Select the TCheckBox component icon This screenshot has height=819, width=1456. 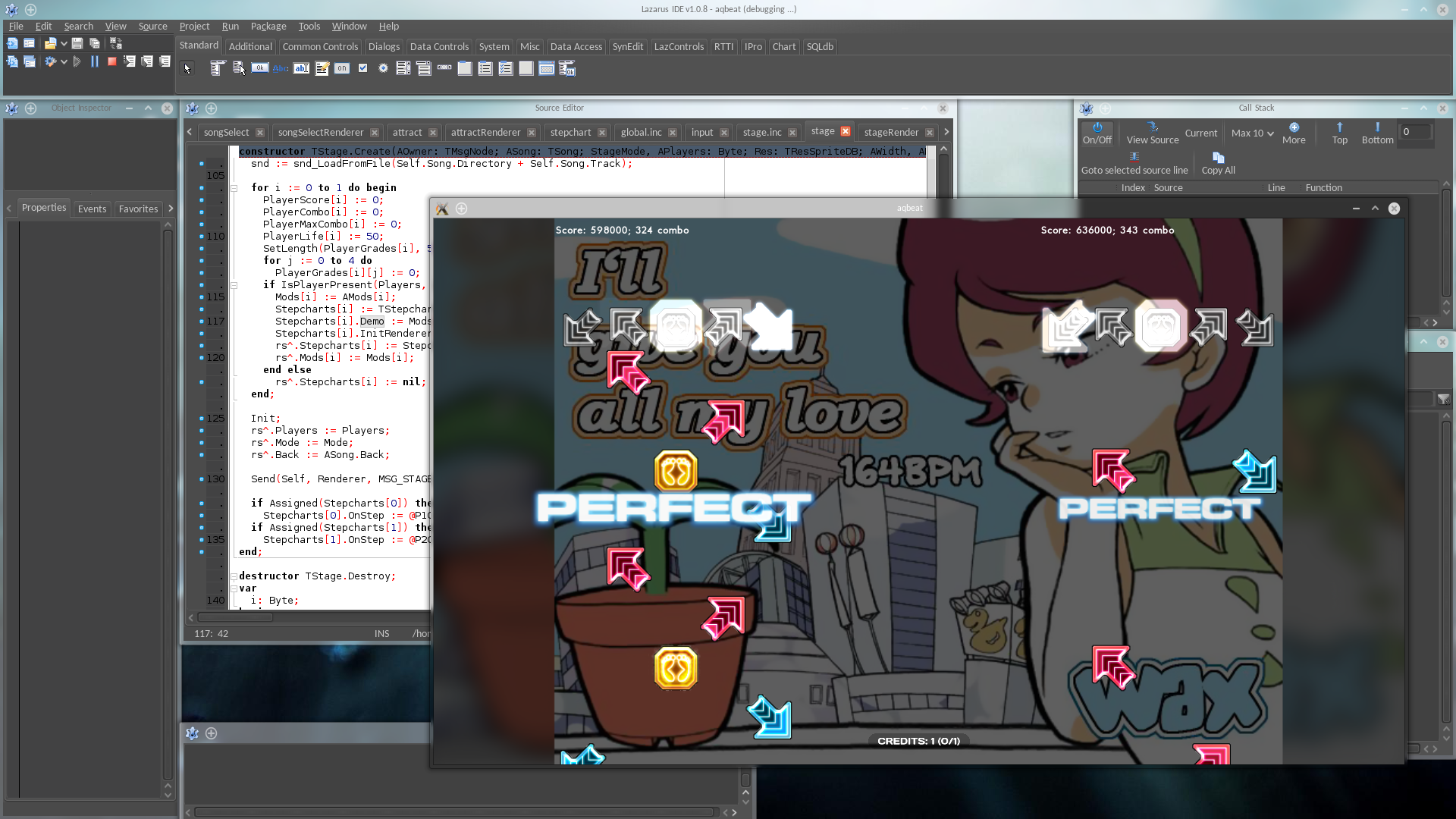coord(362,68)
